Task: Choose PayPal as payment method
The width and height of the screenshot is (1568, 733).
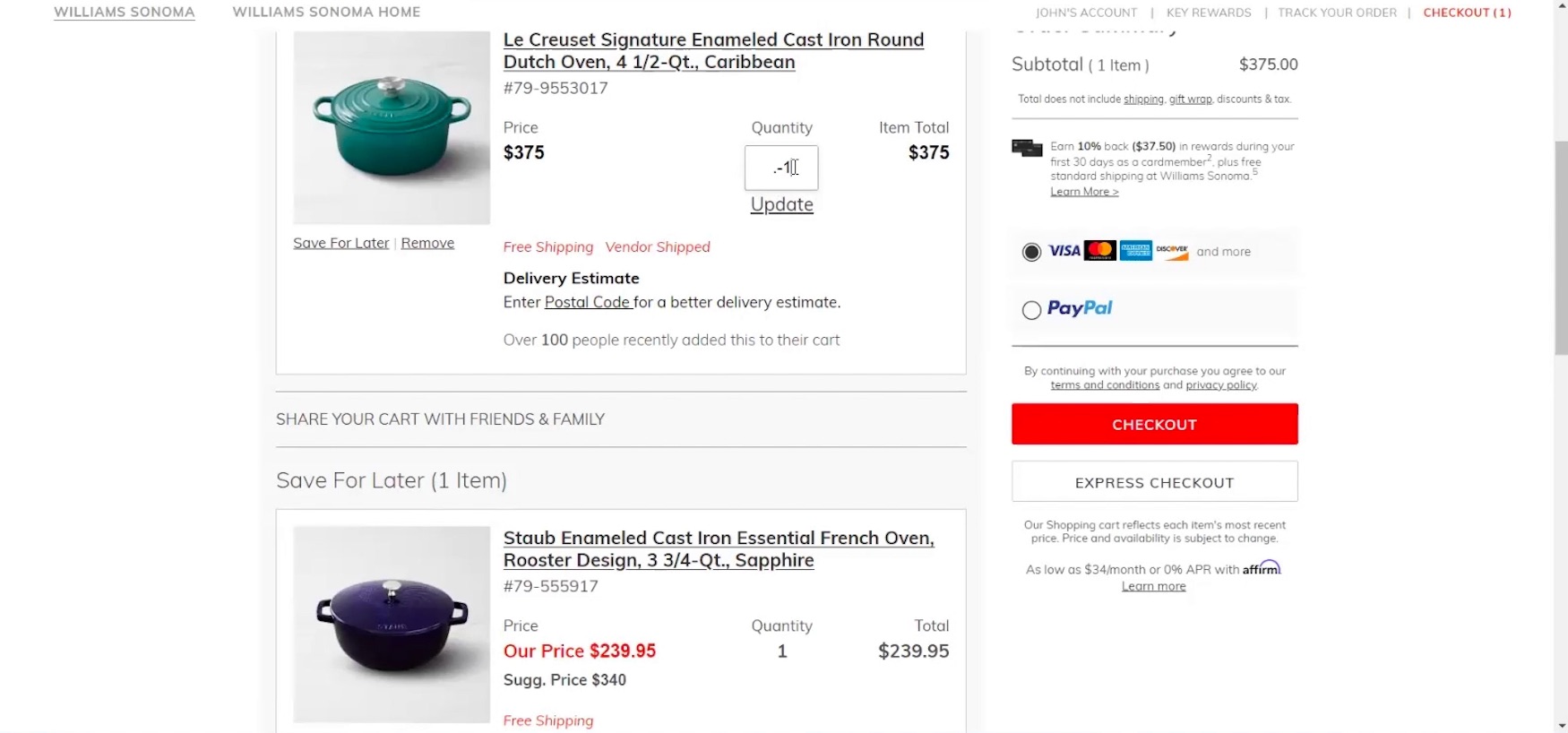Action: [1031, 310]
